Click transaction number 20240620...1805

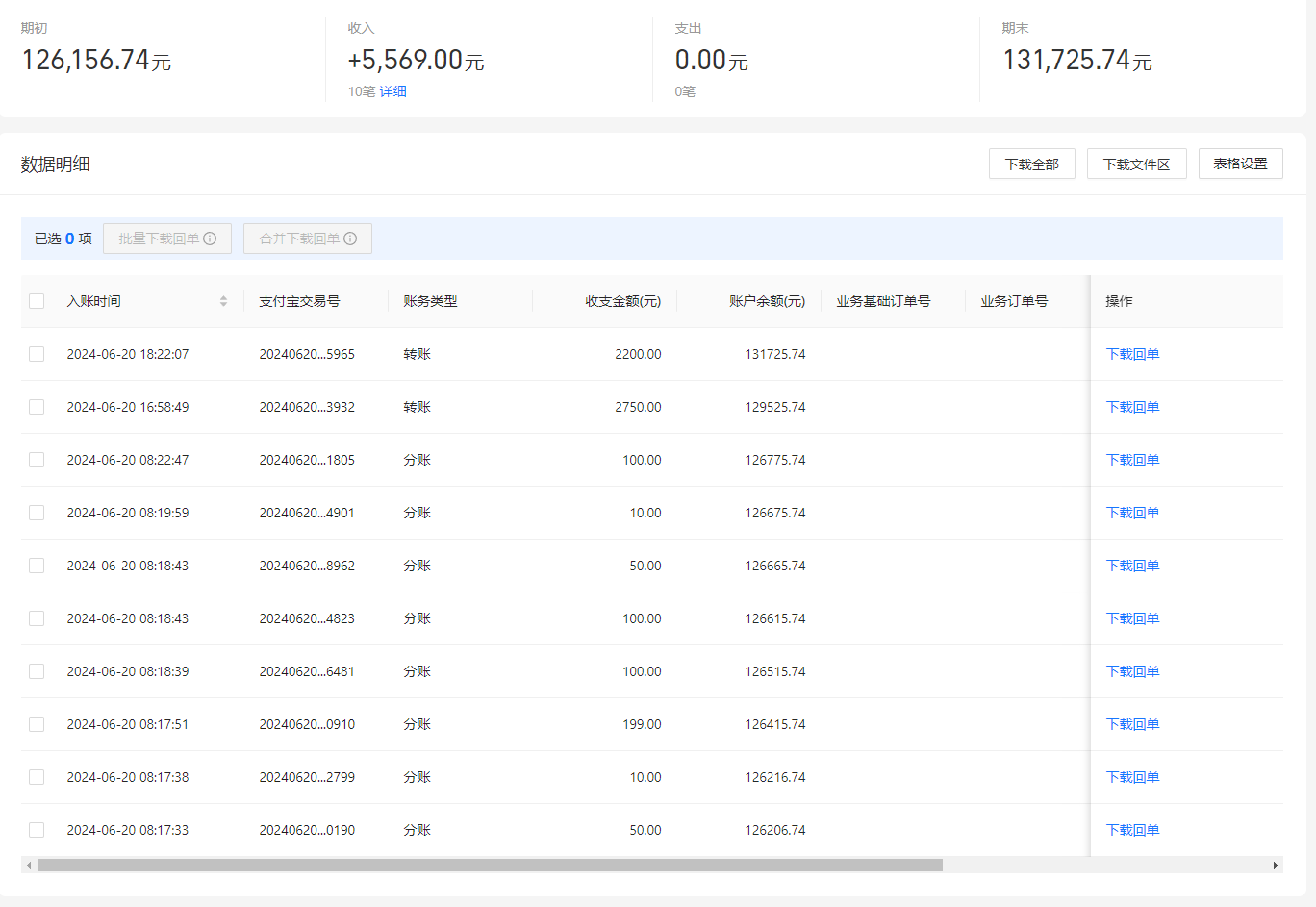click(x=307, y=460)
